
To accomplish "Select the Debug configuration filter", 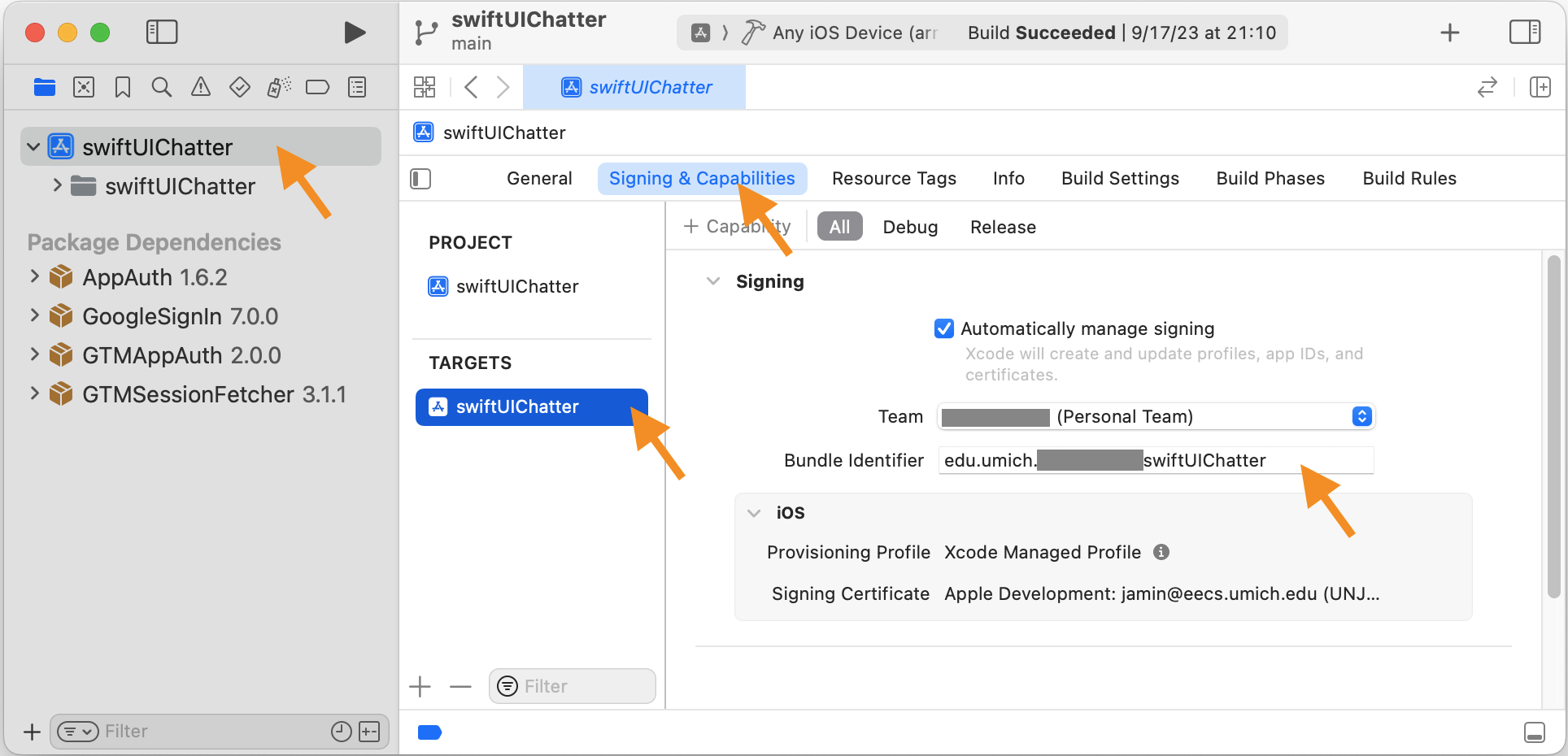I will (x=910, y=227).
